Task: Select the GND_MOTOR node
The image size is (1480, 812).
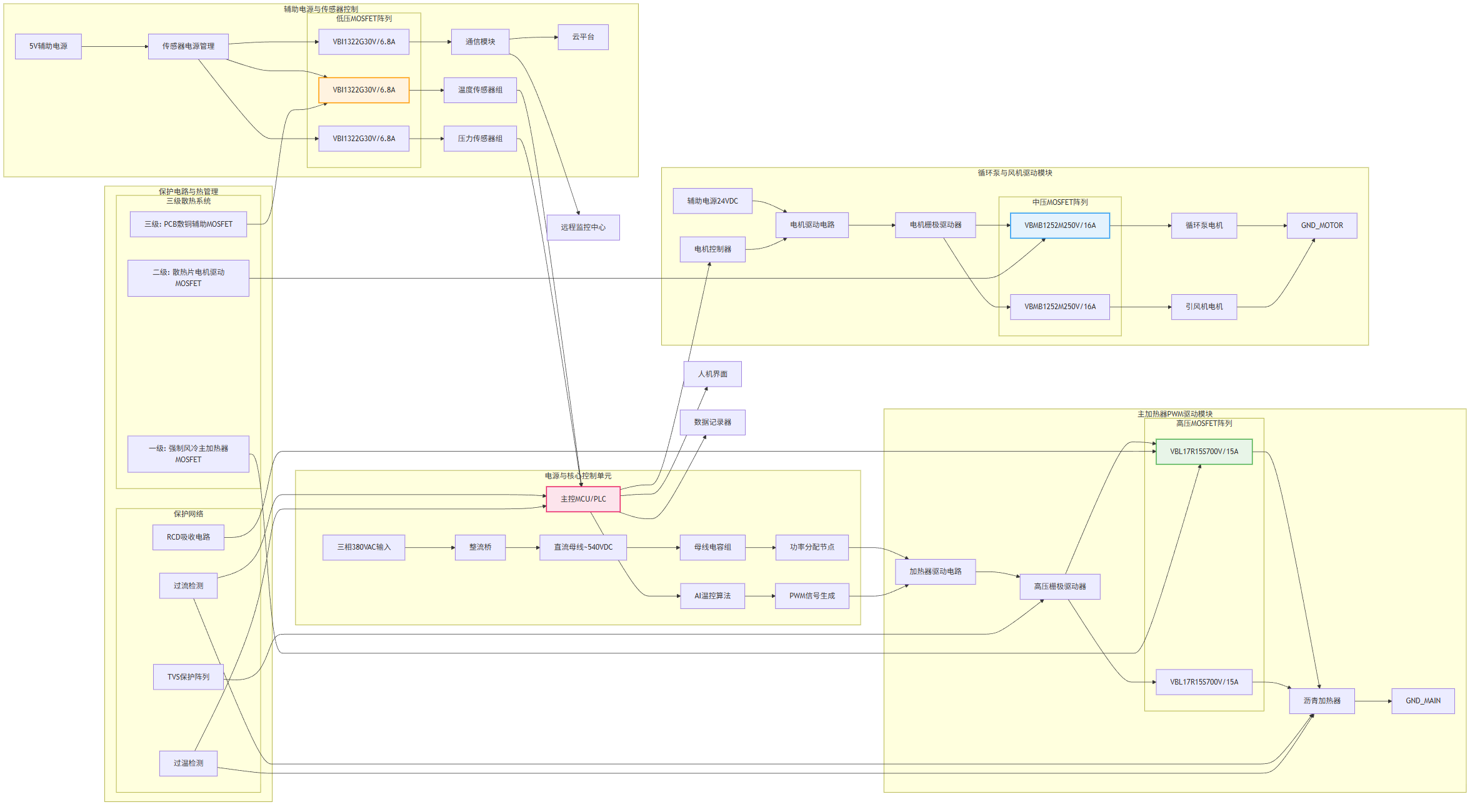Action: [x=1321, y=225]
